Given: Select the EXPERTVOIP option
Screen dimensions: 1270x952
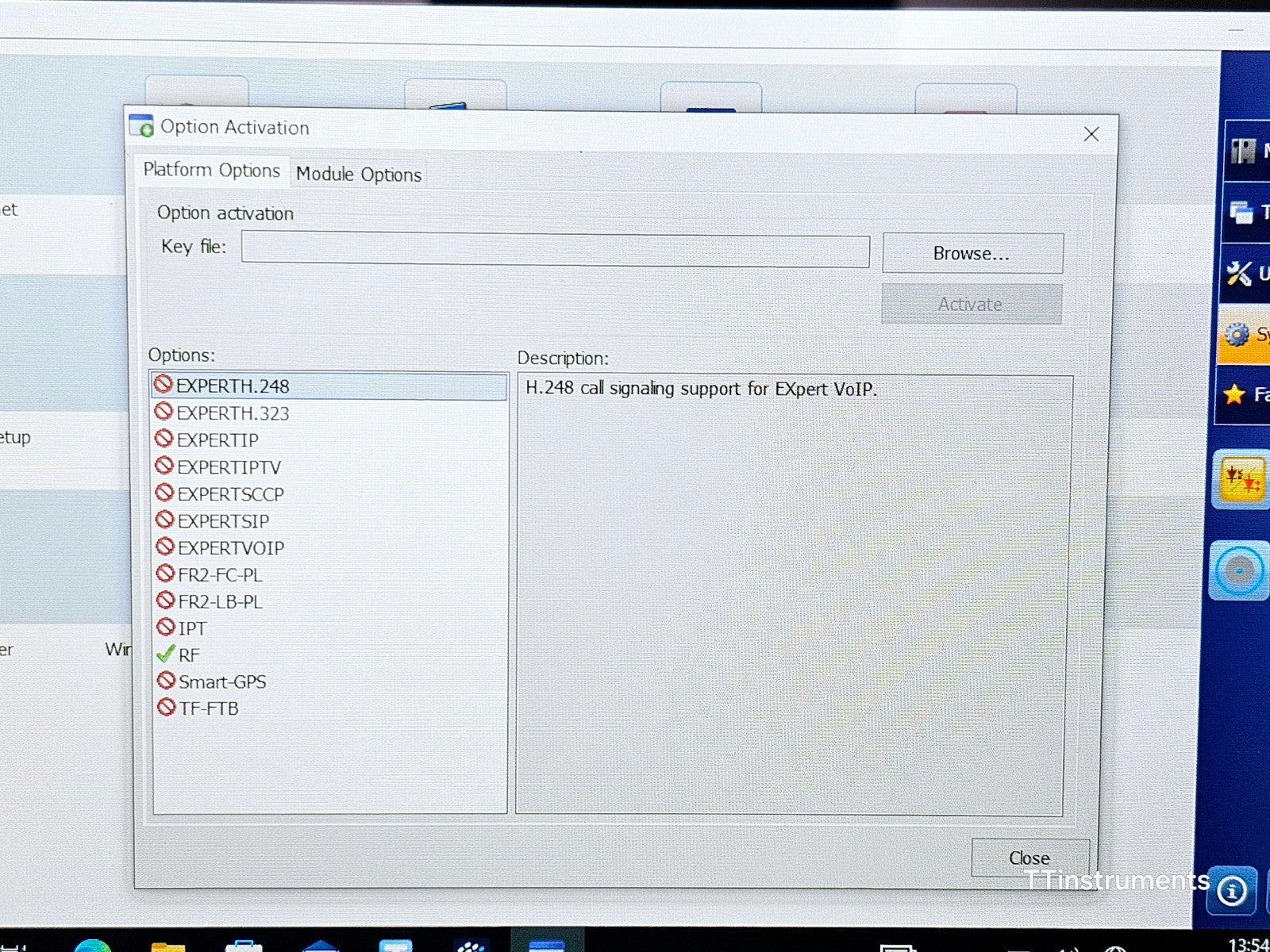Looking at the screenshot, I should (x=230, y=548).
